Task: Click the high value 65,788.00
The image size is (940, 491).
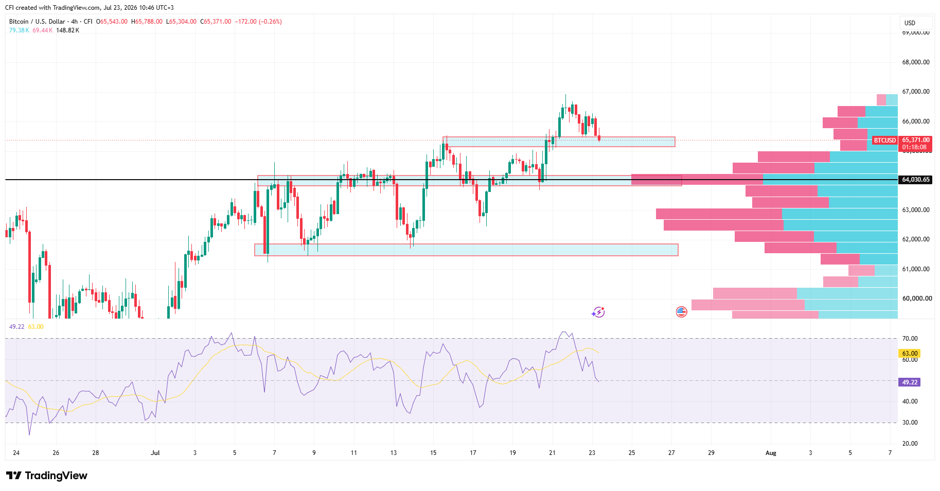Action: (147, 22)
